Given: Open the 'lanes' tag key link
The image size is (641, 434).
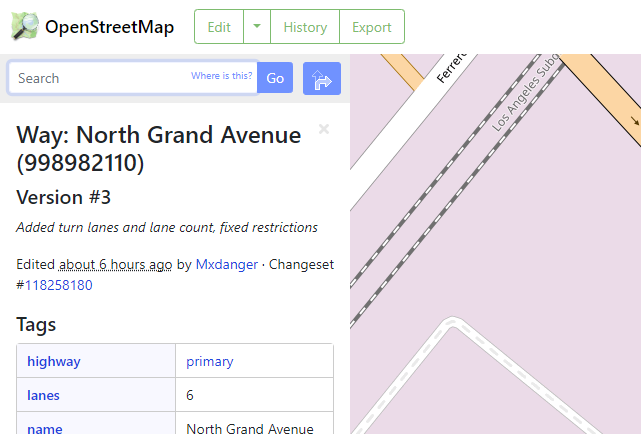Looking at the screenshot, I should 43,395.
